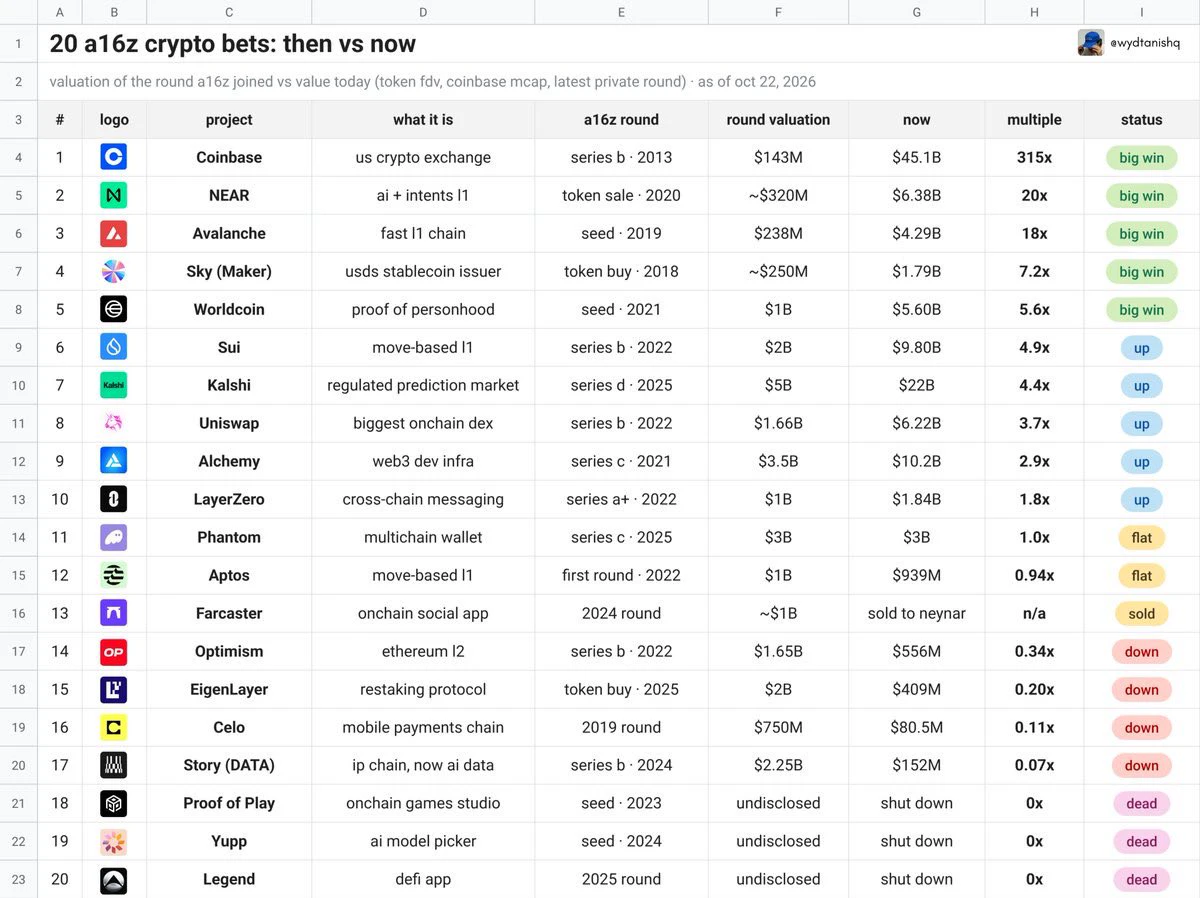Click the Worldcoin logo icon
Viewport: 1200px width, 898px height.
point(114,309)
